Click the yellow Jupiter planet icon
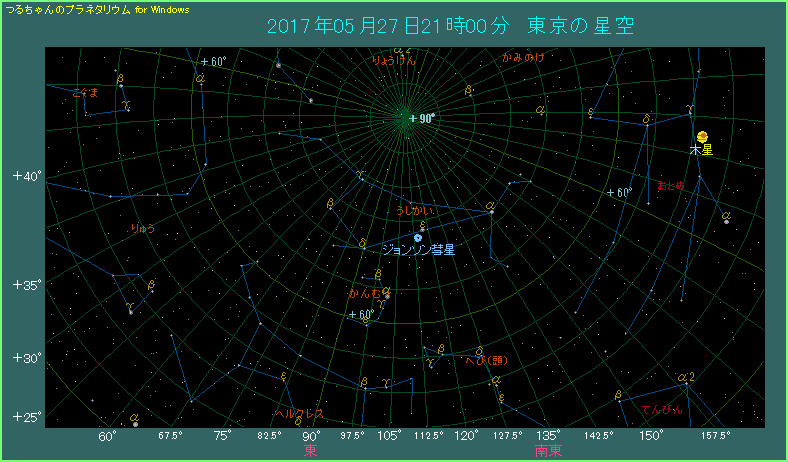Screen dimensions: 788x462 [703, 137]
